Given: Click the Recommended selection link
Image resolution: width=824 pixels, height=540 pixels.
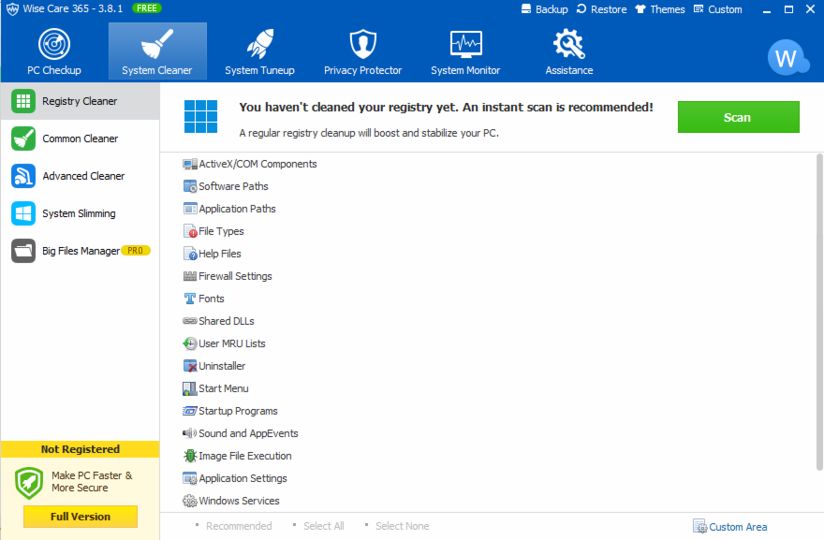Looking at the screenshot, I should pos(239,526).
